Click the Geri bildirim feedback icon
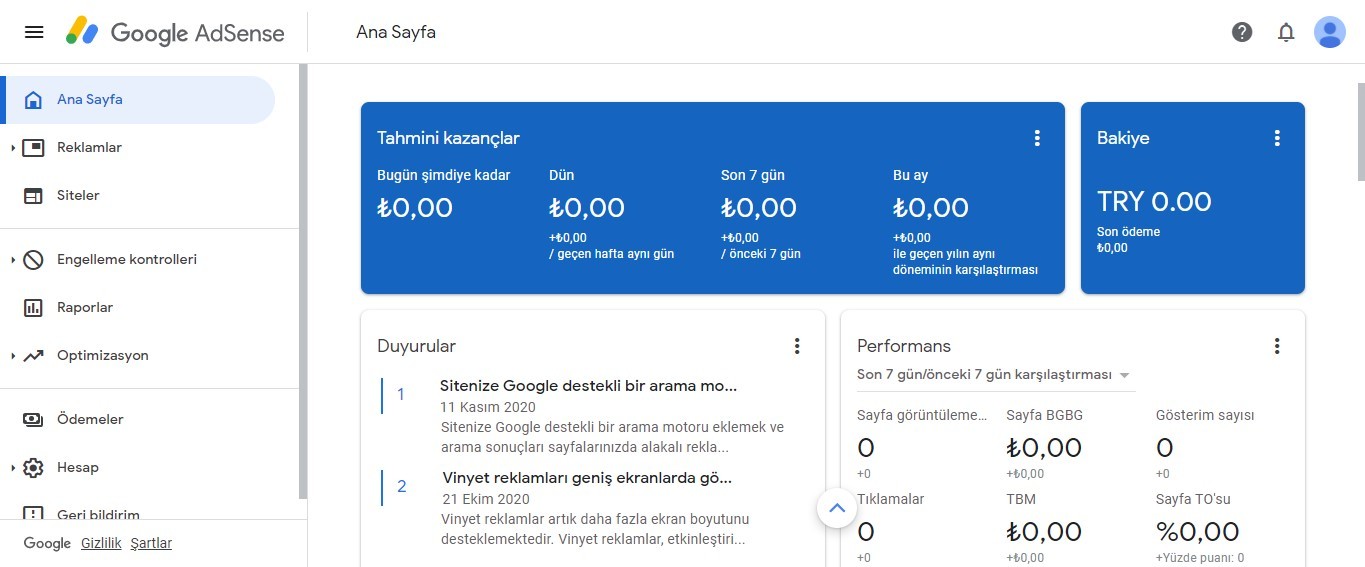This screenshot has height=567, width=1365. (33, 513)
